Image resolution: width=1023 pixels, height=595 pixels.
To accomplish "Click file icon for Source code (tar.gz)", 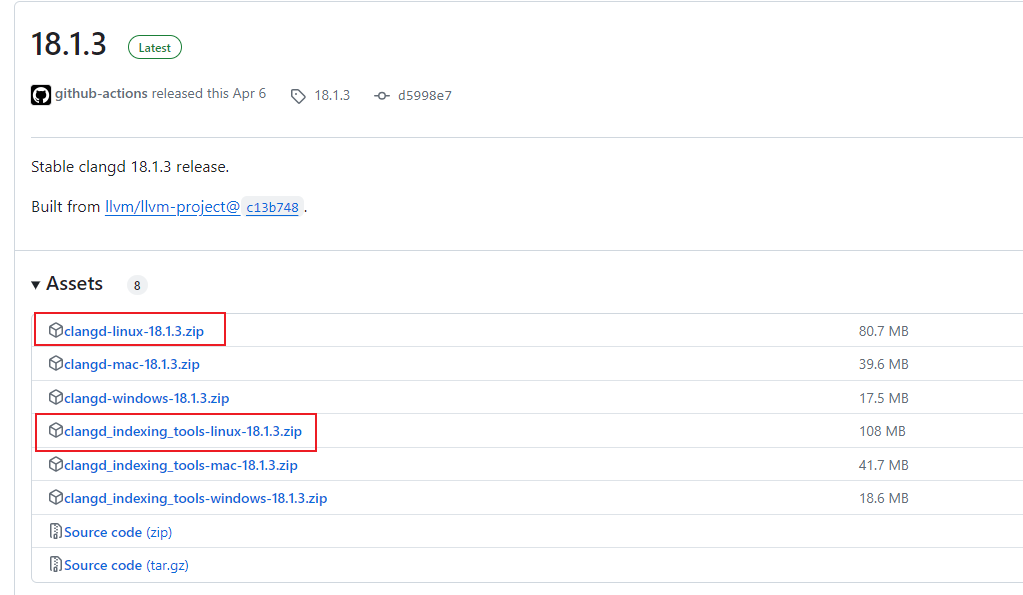I will [x=55, y=565].
